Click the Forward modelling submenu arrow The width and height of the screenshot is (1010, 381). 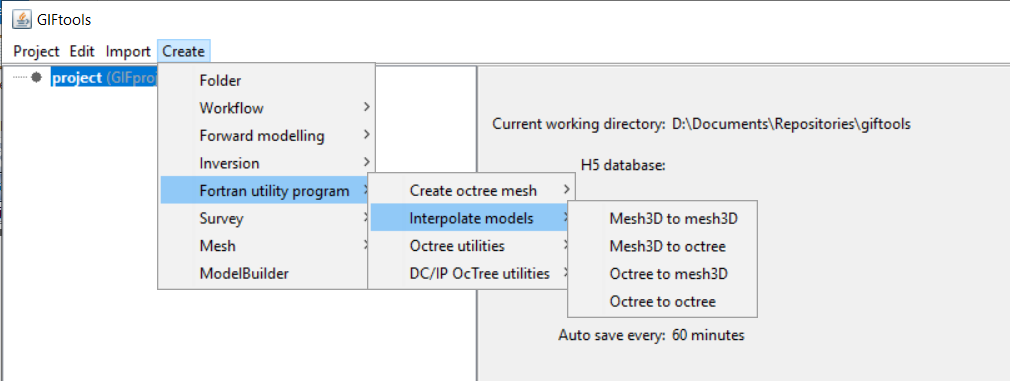tap(366, 135)
